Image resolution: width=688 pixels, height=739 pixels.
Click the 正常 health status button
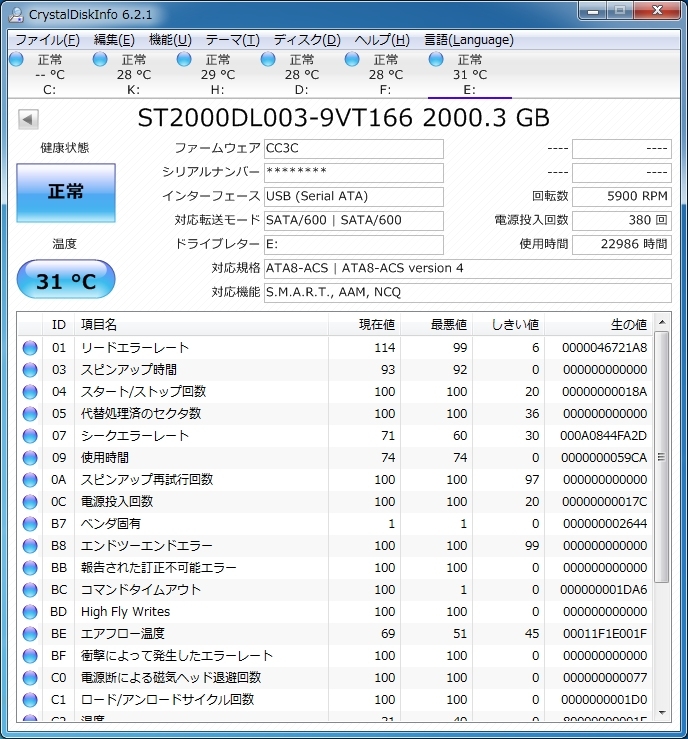(66, 193)
